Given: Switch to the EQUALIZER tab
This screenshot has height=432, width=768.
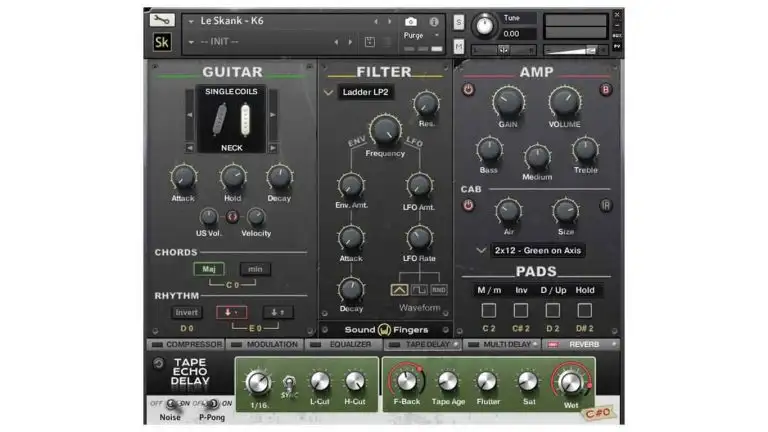Looking at the screenshot, I should (x=343, y=345).
